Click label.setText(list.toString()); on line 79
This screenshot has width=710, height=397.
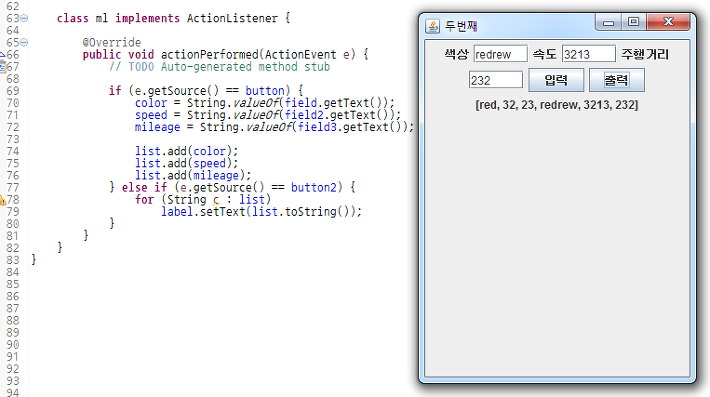pos(261,211)
